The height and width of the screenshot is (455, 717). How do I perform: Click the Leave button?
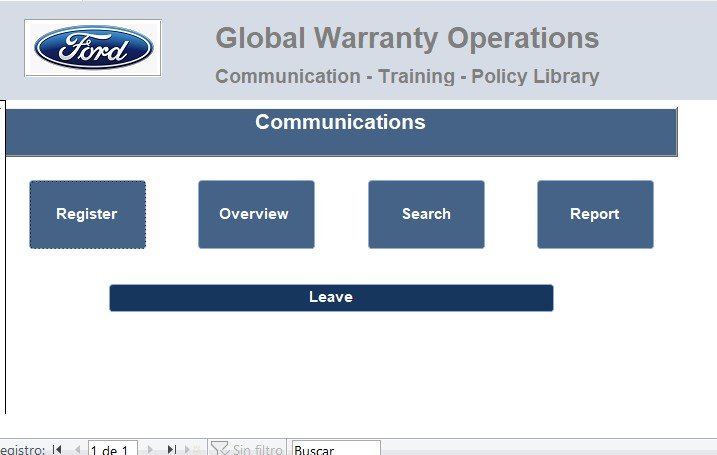coord(330,298)
